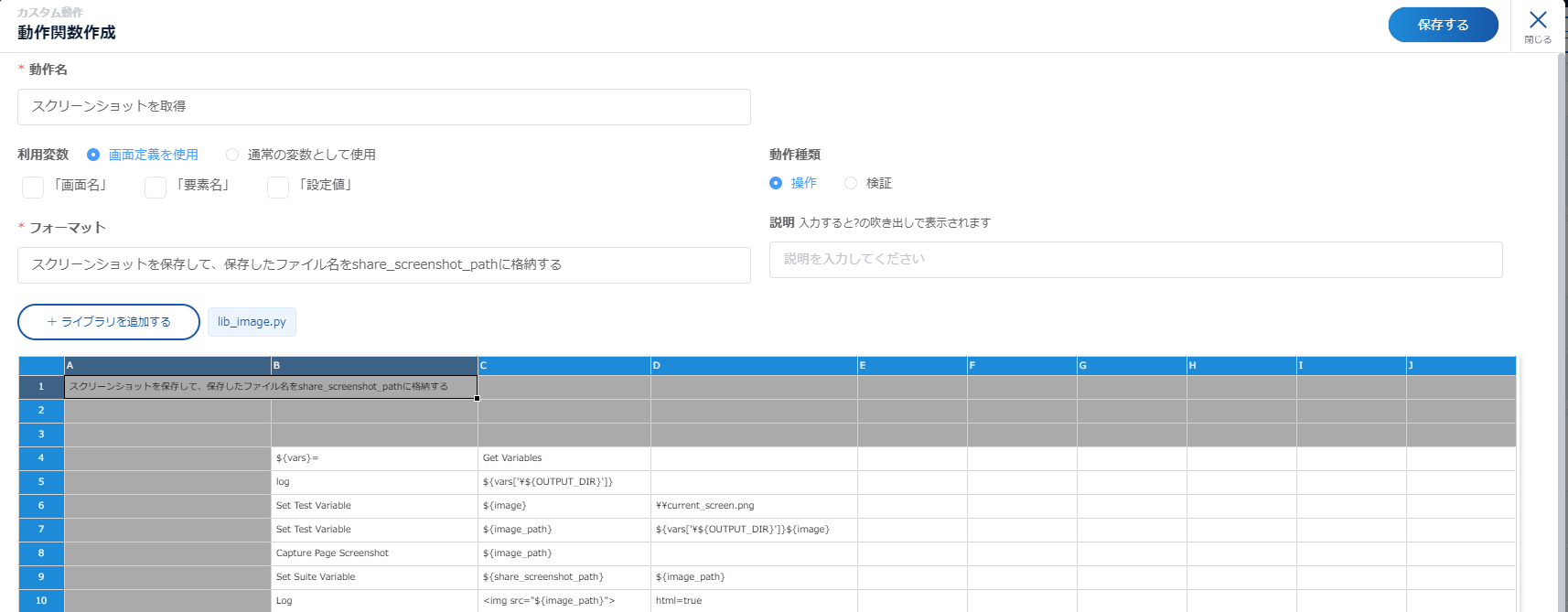Select row 1 header
Image resolution: width=1568 pixels, height=612 pixels.
pos(41,387)
